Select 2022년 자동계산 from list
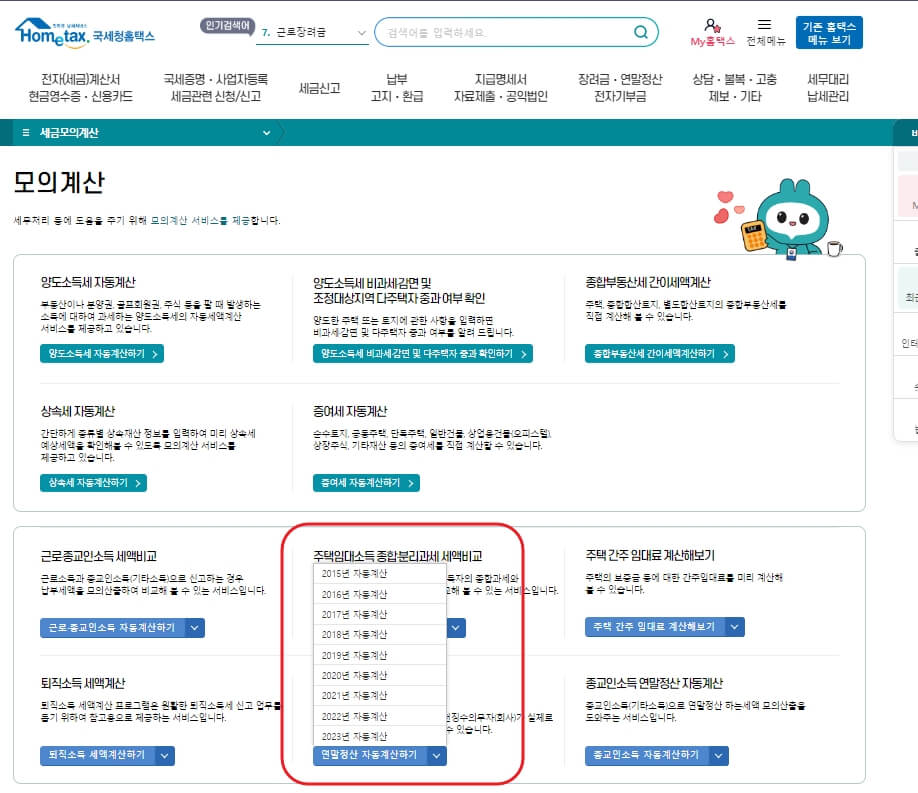The width and height of the screenshot is (918, 793). (x=380, y=716)
